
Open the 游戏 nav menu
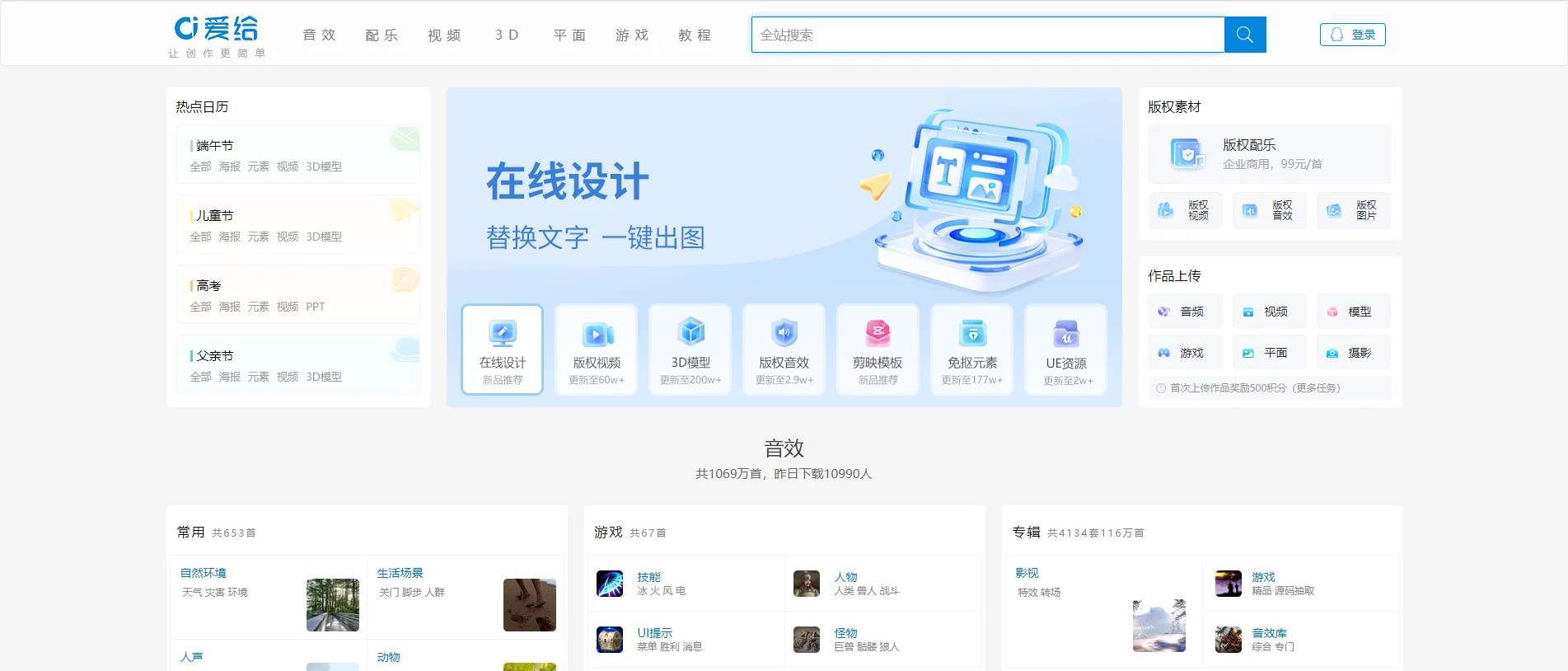(632, 35)
